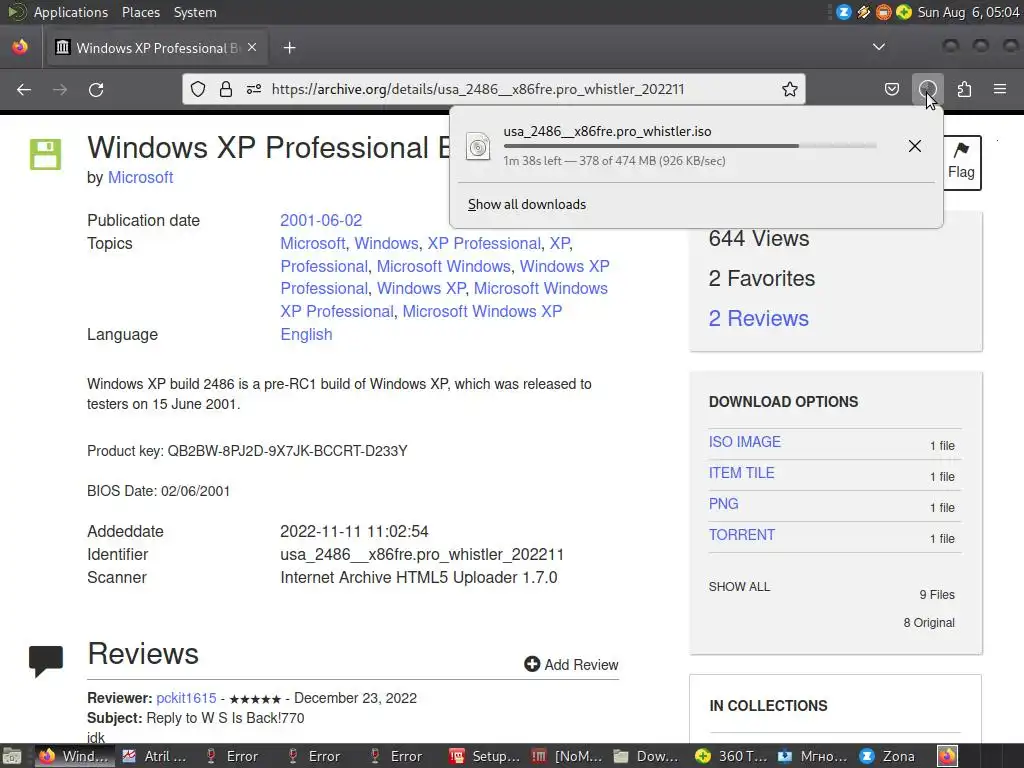Switch to 360 T... taskbar window
Image resolution: width=1024 pixels, height=768 pixels.
[x=730, y=756]
